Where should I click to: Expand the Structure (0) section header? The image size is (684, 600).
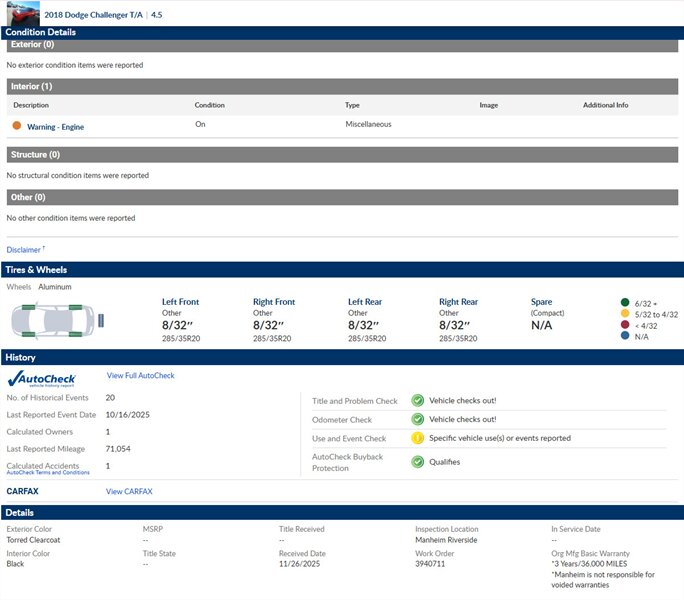coord(342,155)
